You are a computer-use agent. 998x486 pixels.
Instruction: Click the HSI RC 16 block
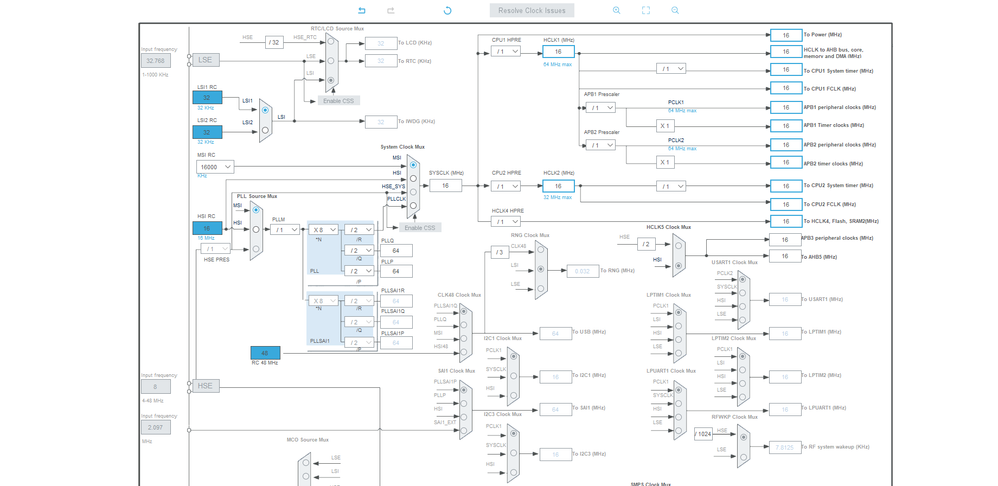[x=207, y=228]
